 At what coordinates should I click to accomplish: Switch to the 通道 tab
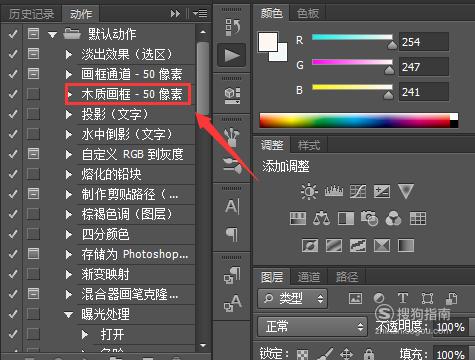click(x=309, y=277)
